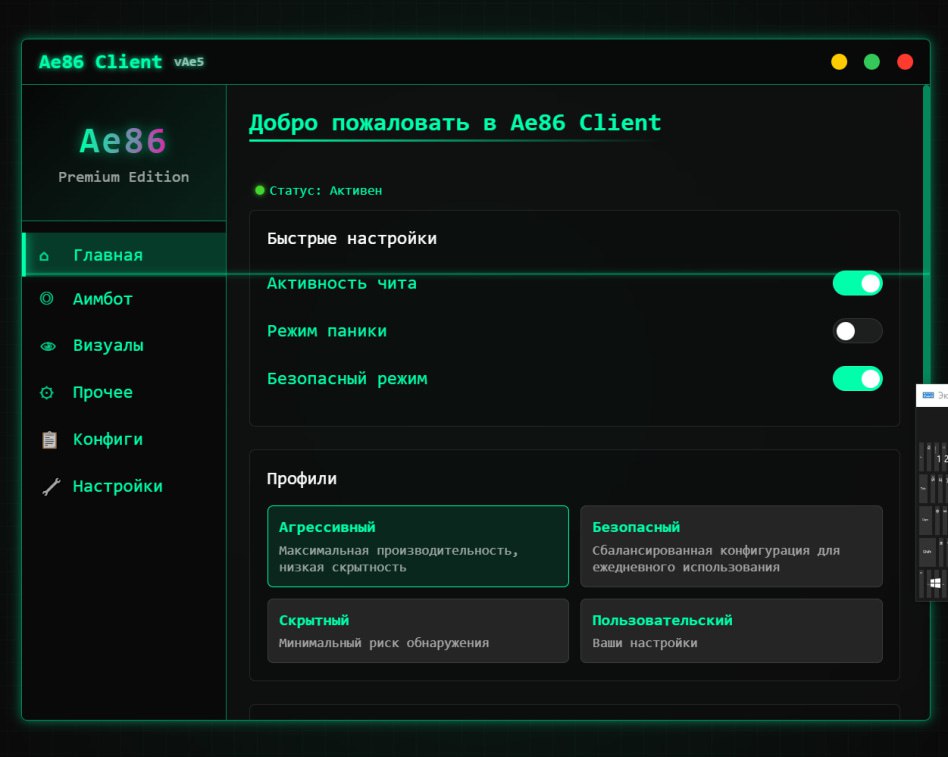Viewport: 948px width, 757px height.
Task: Click the clipboard icon beside Конфиги
Action: coord(50,440)
